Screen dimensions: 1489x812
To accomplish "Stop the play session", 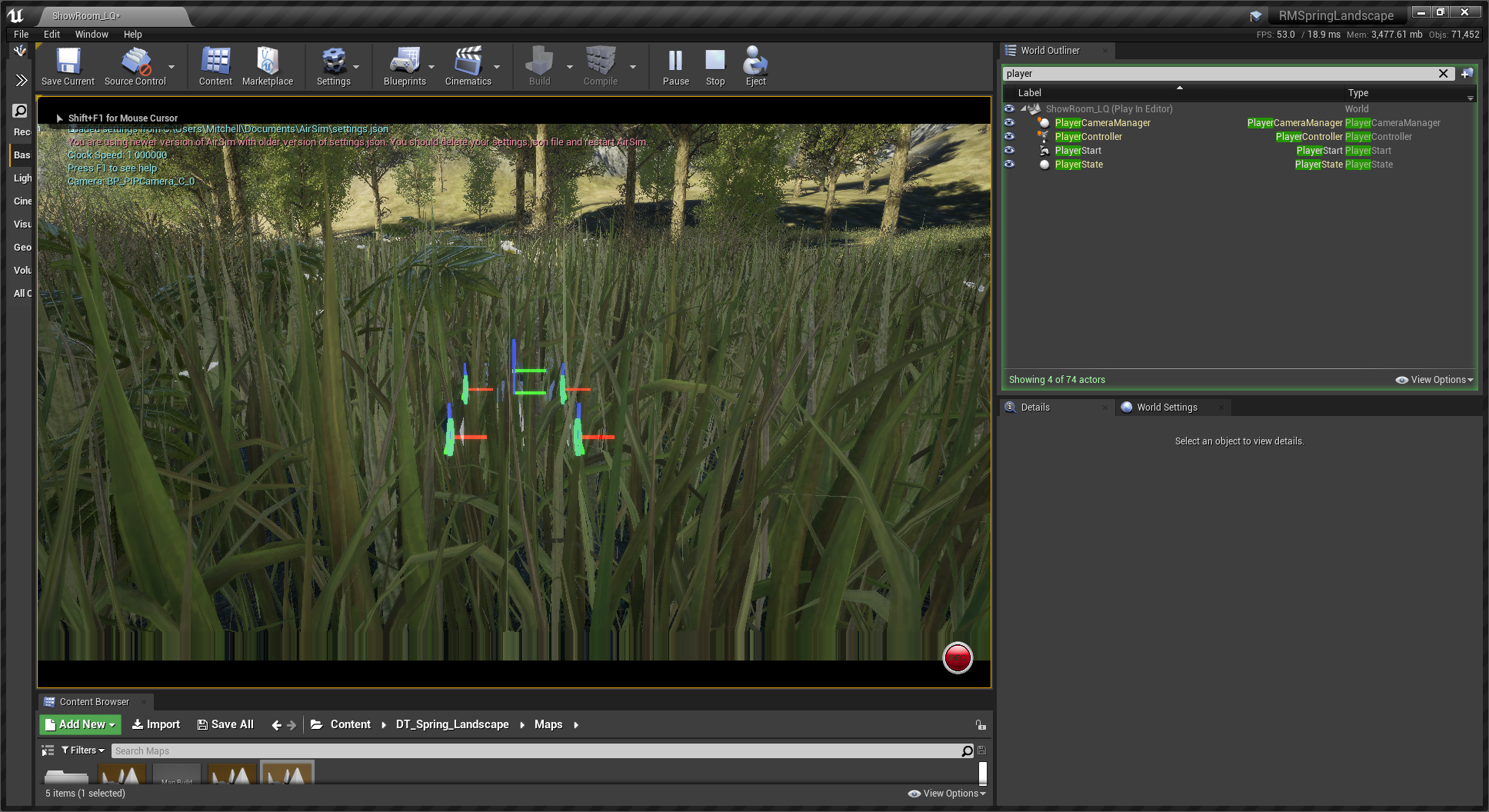I will [x=715, y=66].
